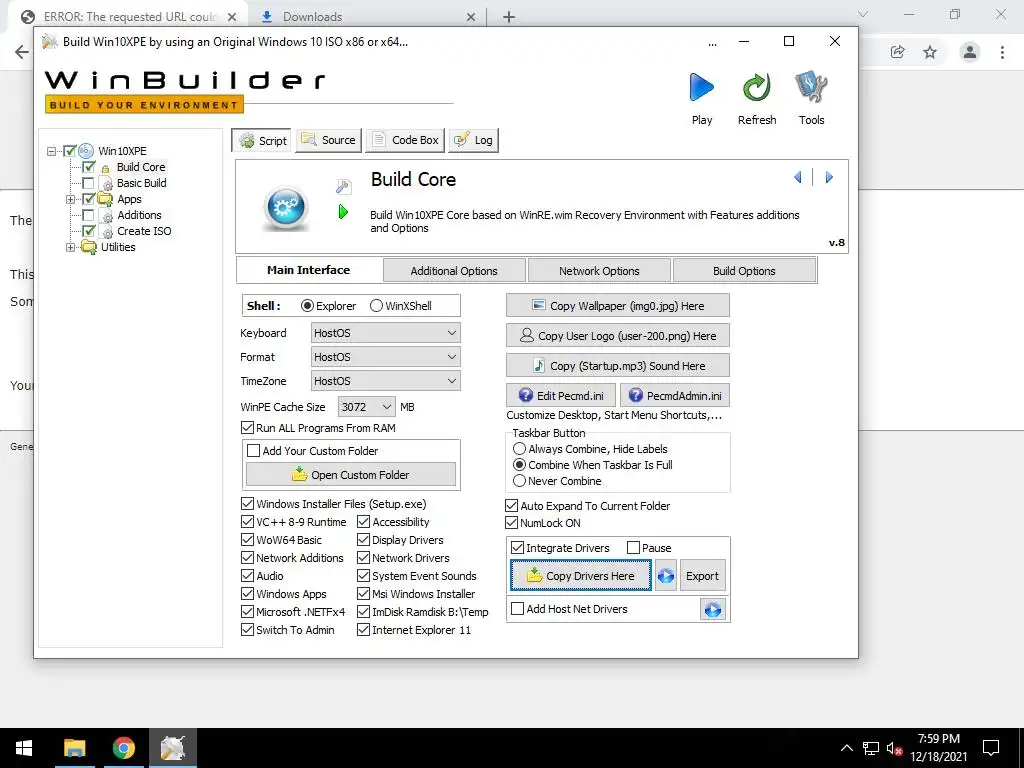Viewport: 1024px width, 768px height.
Task: Uncheck Integrate Drivers
Action: [517, 548]
